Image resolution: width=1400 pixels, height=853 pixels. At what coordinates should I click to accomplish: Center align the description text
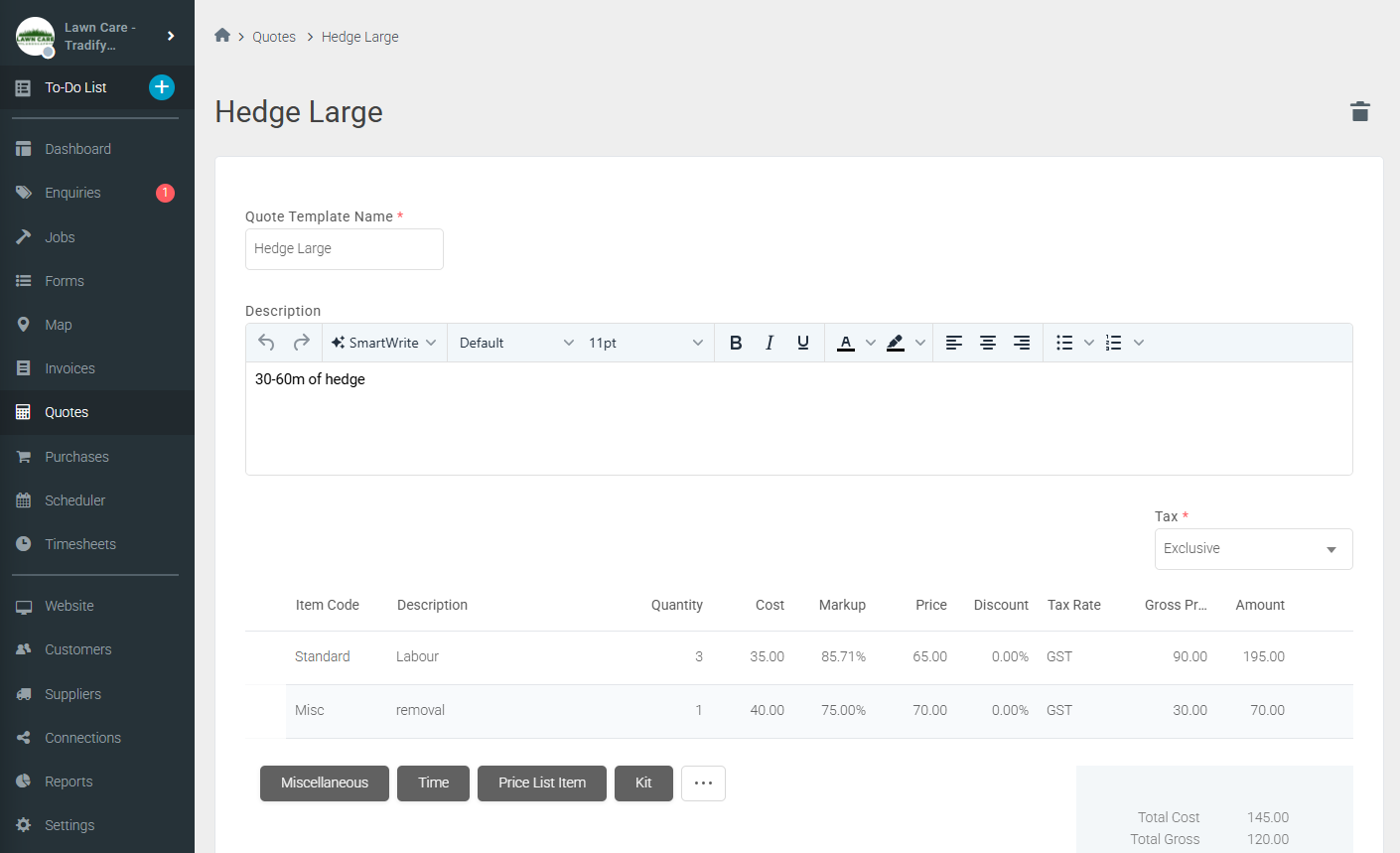click(988, 343)
